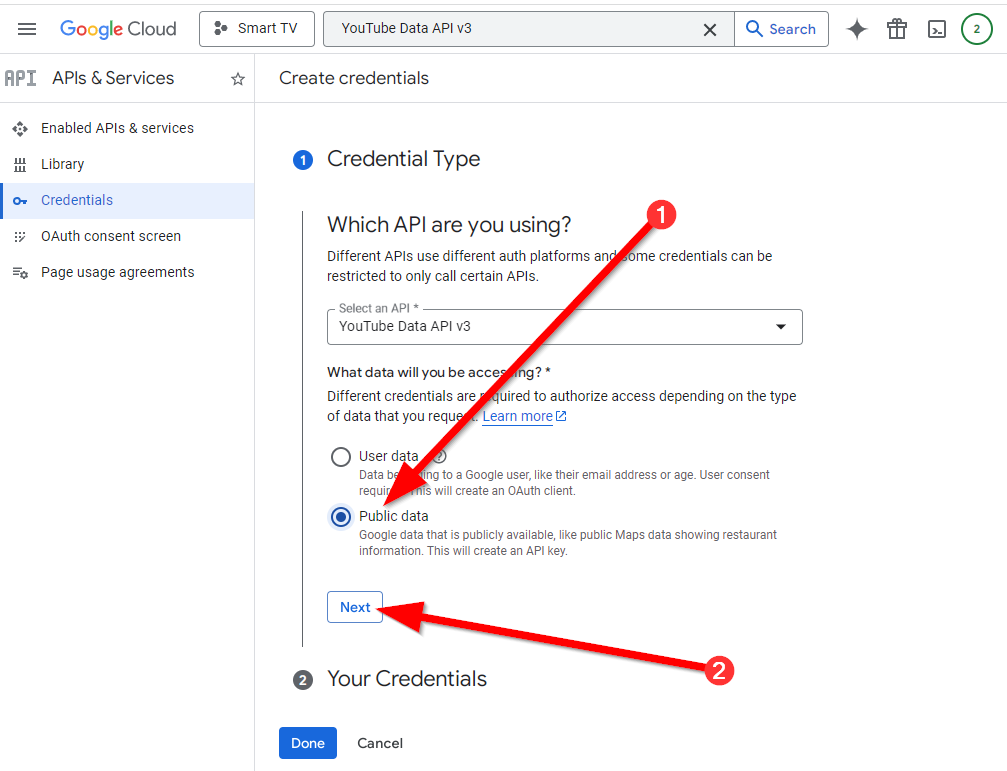Screen dimensions: 1007x771
Task: Open the Smart TV project selector
Action: [x=257, y=29]
